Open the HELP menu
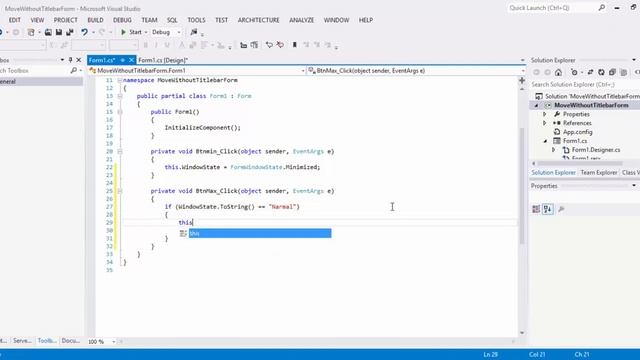 [366, 20]
